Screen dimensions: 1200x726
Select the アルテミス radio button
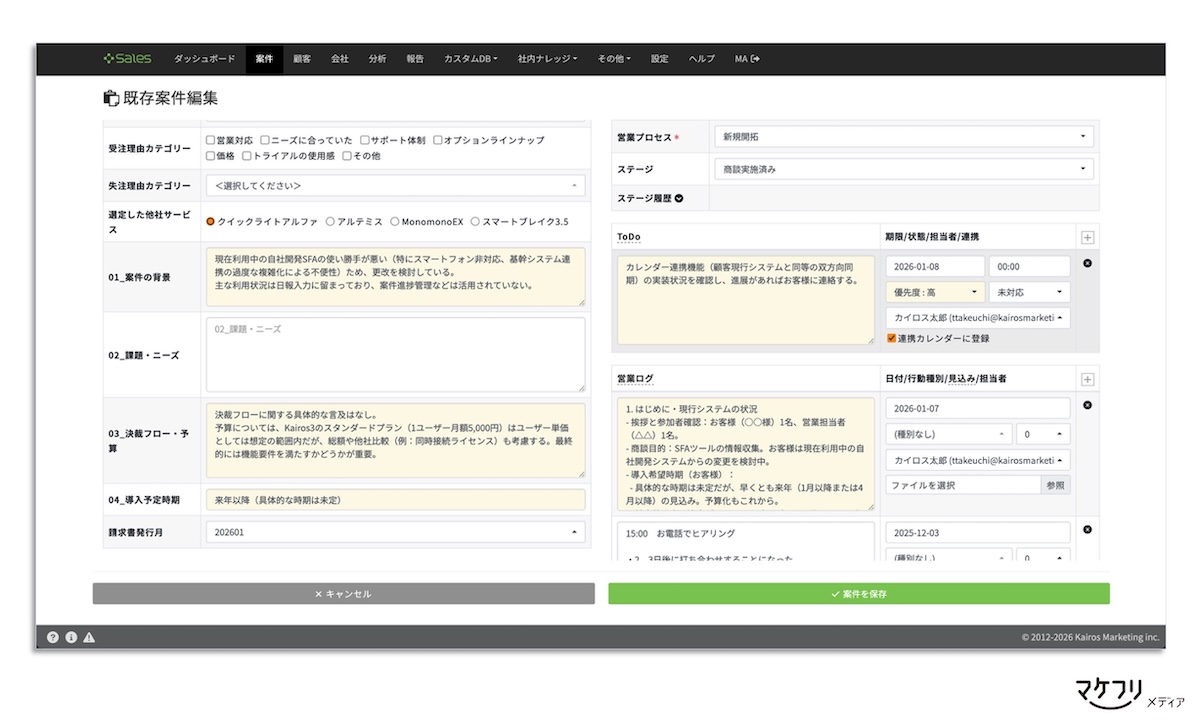point(330,222)
